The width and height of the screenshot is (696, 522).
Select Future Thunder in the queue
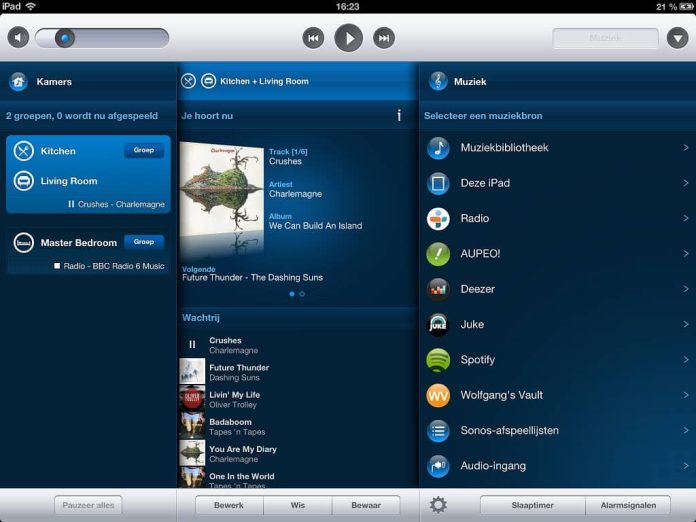point(297,372)
